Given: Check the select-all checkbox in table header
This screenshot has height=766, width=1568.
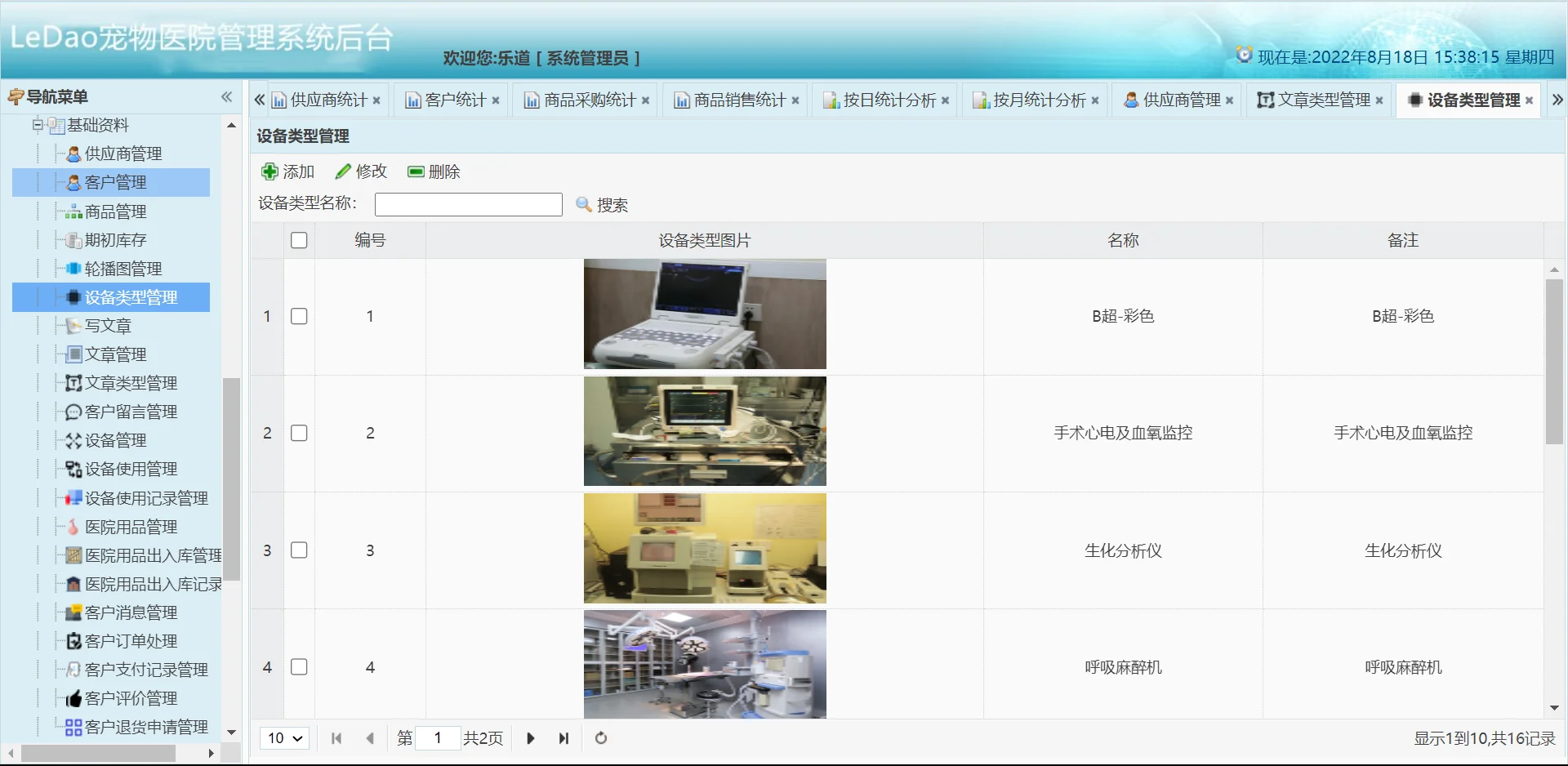Looking at the screenshot, I should click(x=299, y=240).
